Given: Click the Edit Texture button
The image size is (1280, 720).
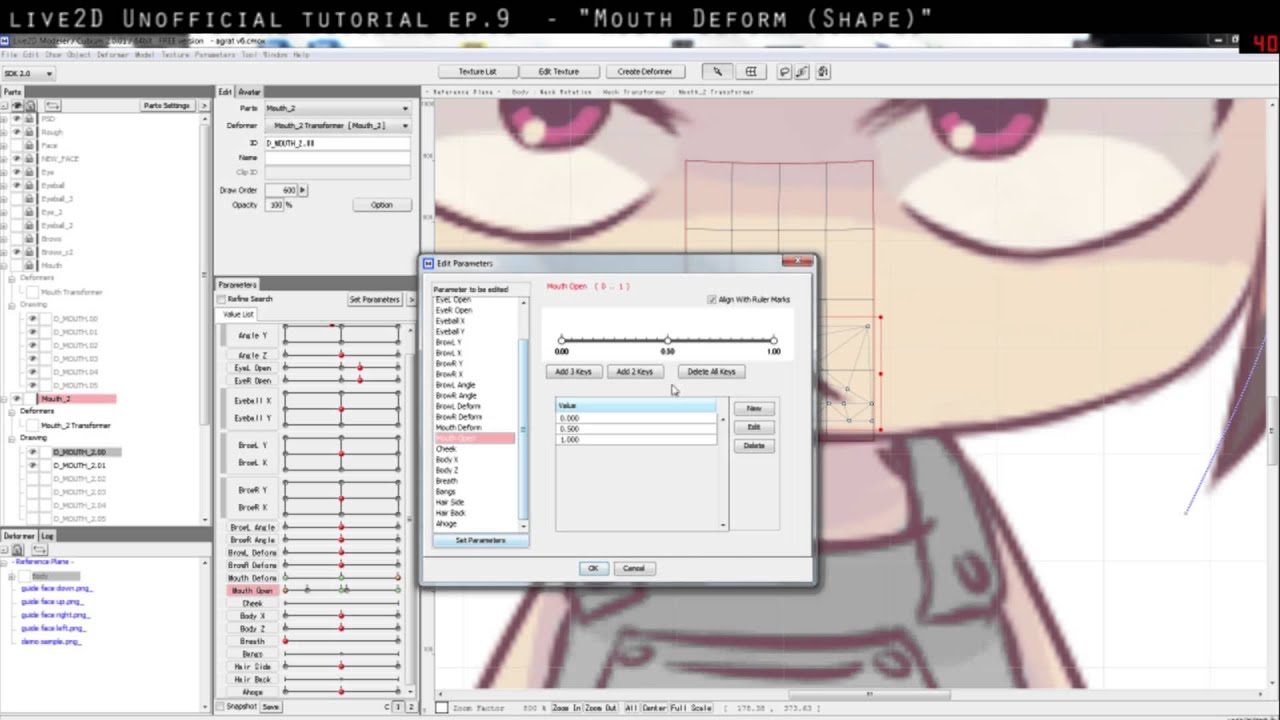Looking at the screenshot, I should pyautogui.click(x=558, y=71).
